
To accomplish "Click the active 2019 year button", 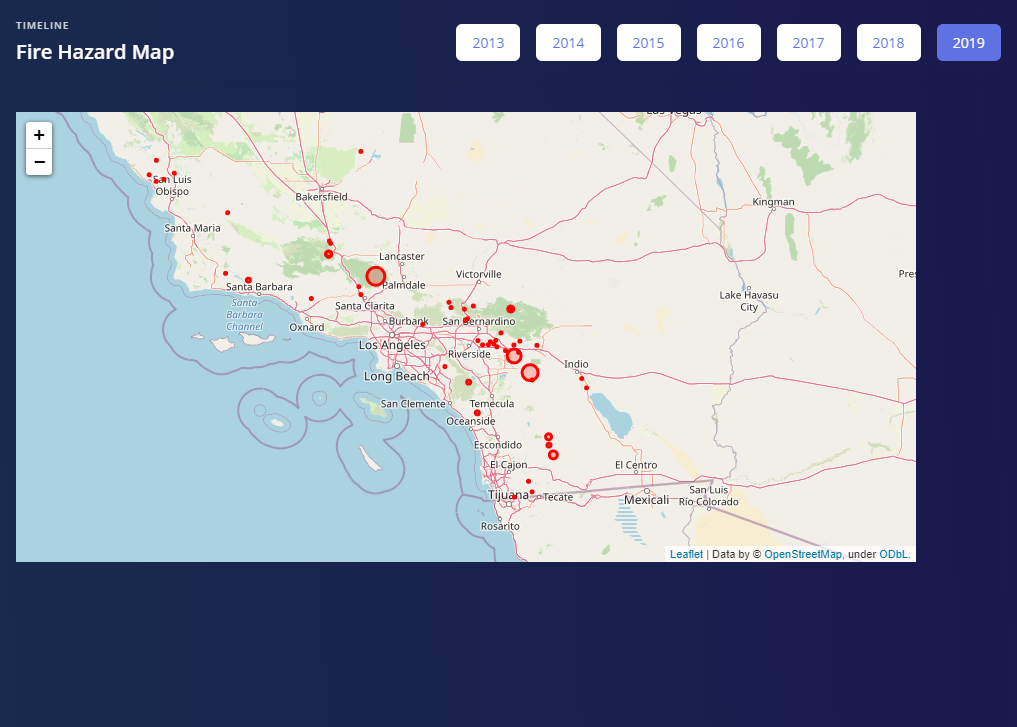I will click(x=969, y=43).
